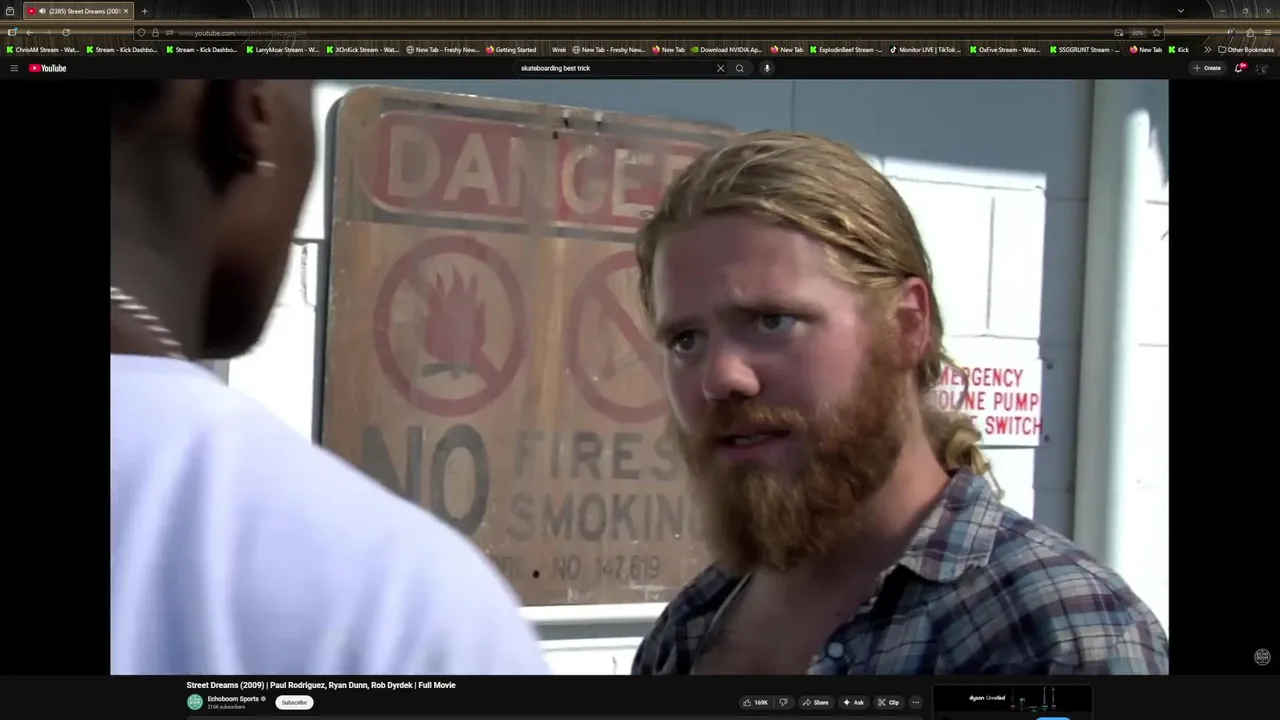Open the tracking protection shield icon
Image resolution: width=1280 pixels, height=720 pixels.
(141, 32)
